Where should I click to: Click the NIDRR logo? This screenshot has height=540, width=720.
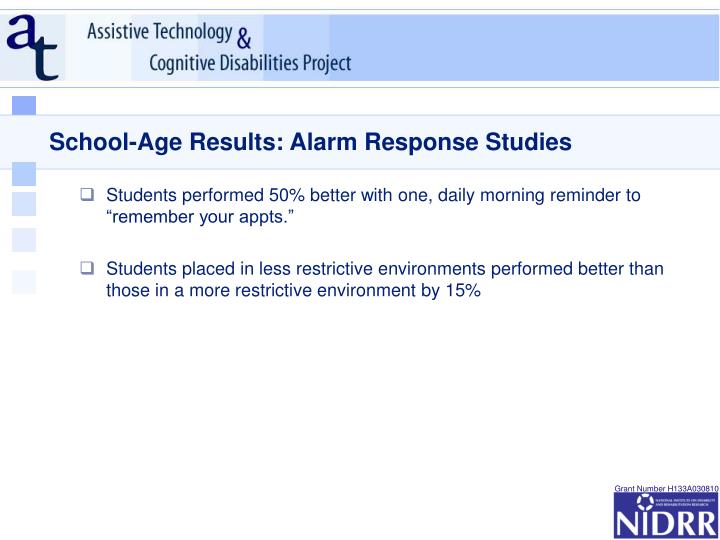[x=666, y=516]
